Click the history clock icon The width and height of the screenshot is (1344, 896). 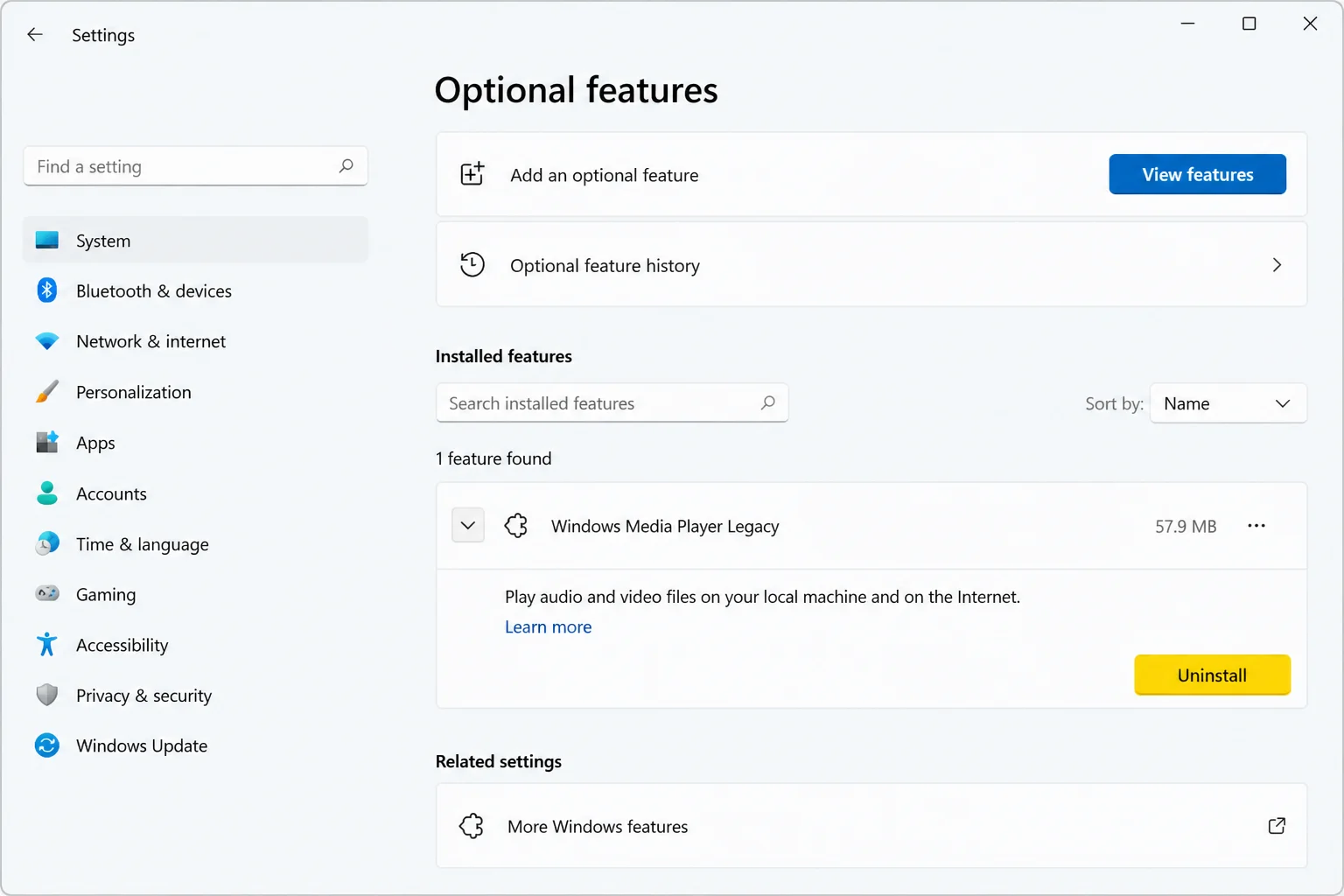(472, 264)
